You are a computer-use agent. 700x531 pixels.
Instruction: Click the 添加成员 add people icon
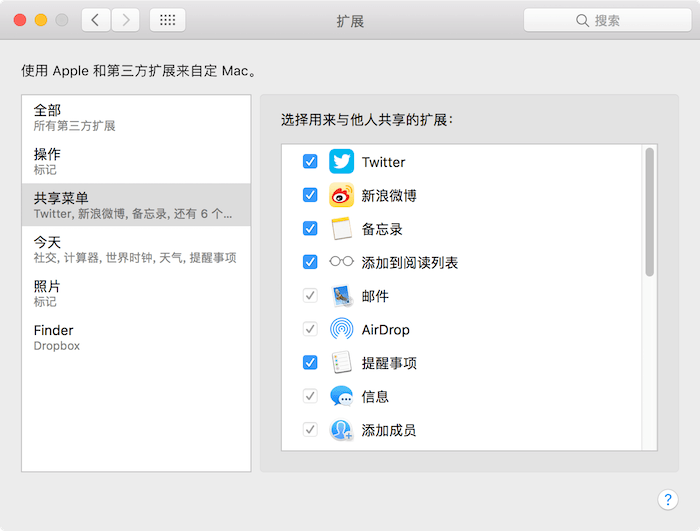342,430
